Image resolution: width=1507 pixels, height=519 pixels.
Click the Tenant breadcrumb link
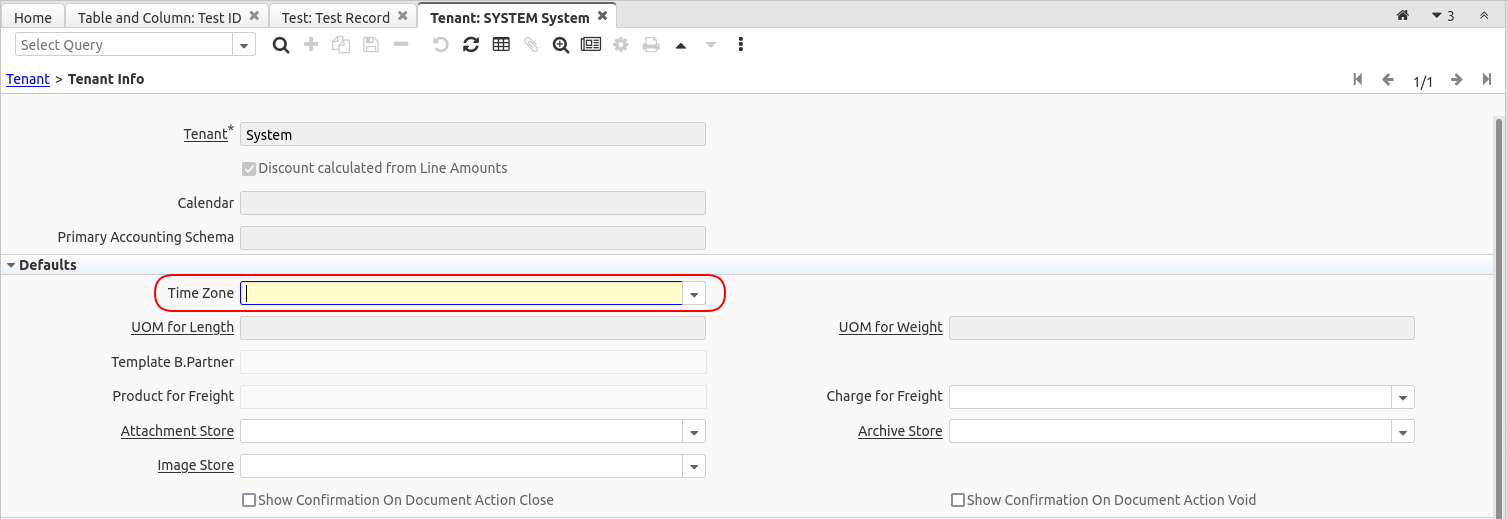[x=28, y=79]
